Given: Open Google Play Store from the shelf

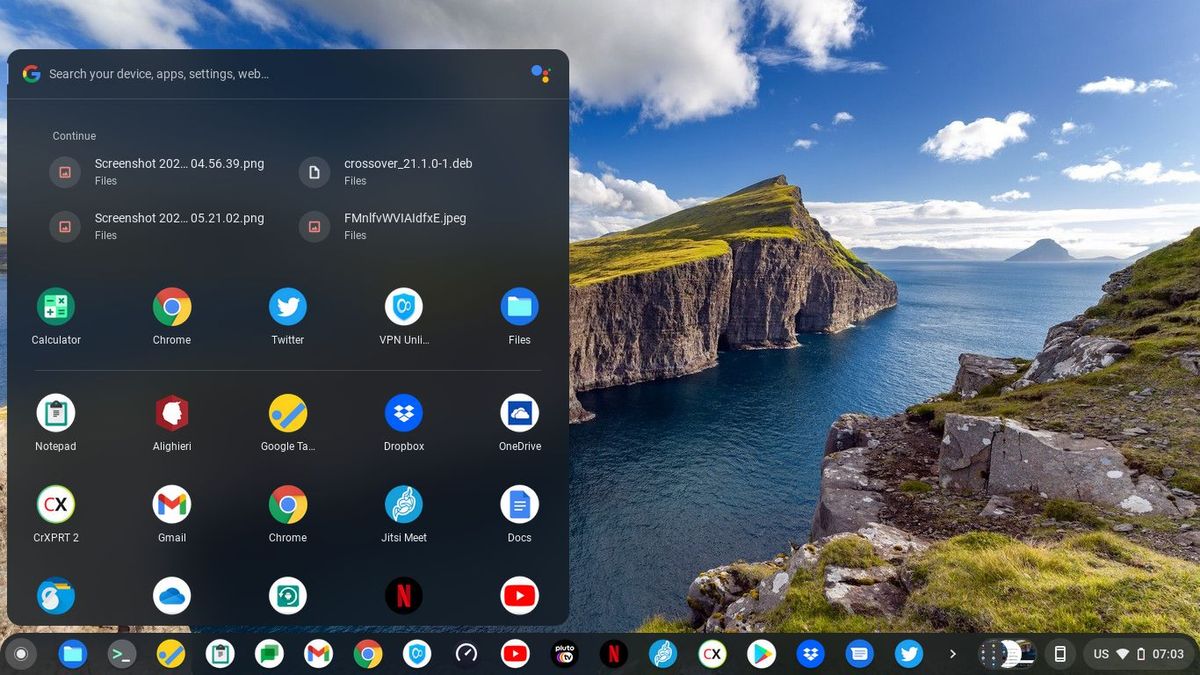Looking at the screenshot, I should (x=762, y=654).
